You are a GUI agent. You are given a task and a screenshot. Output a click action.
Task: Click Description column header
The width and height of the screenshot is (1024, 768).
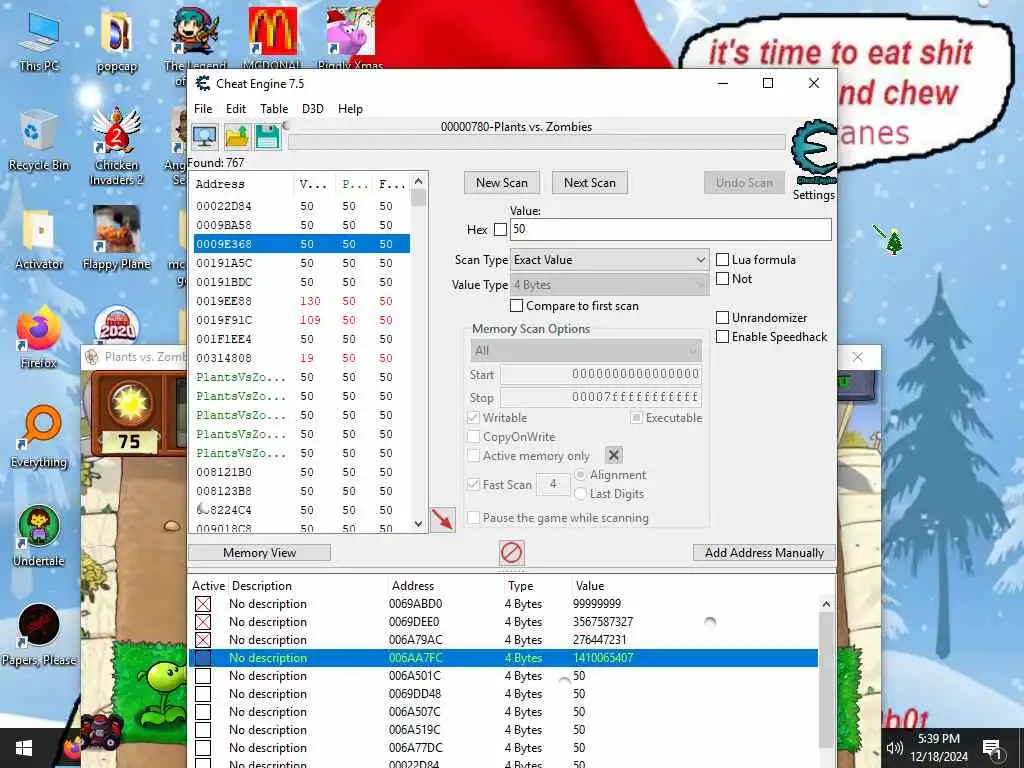(262, 586)
